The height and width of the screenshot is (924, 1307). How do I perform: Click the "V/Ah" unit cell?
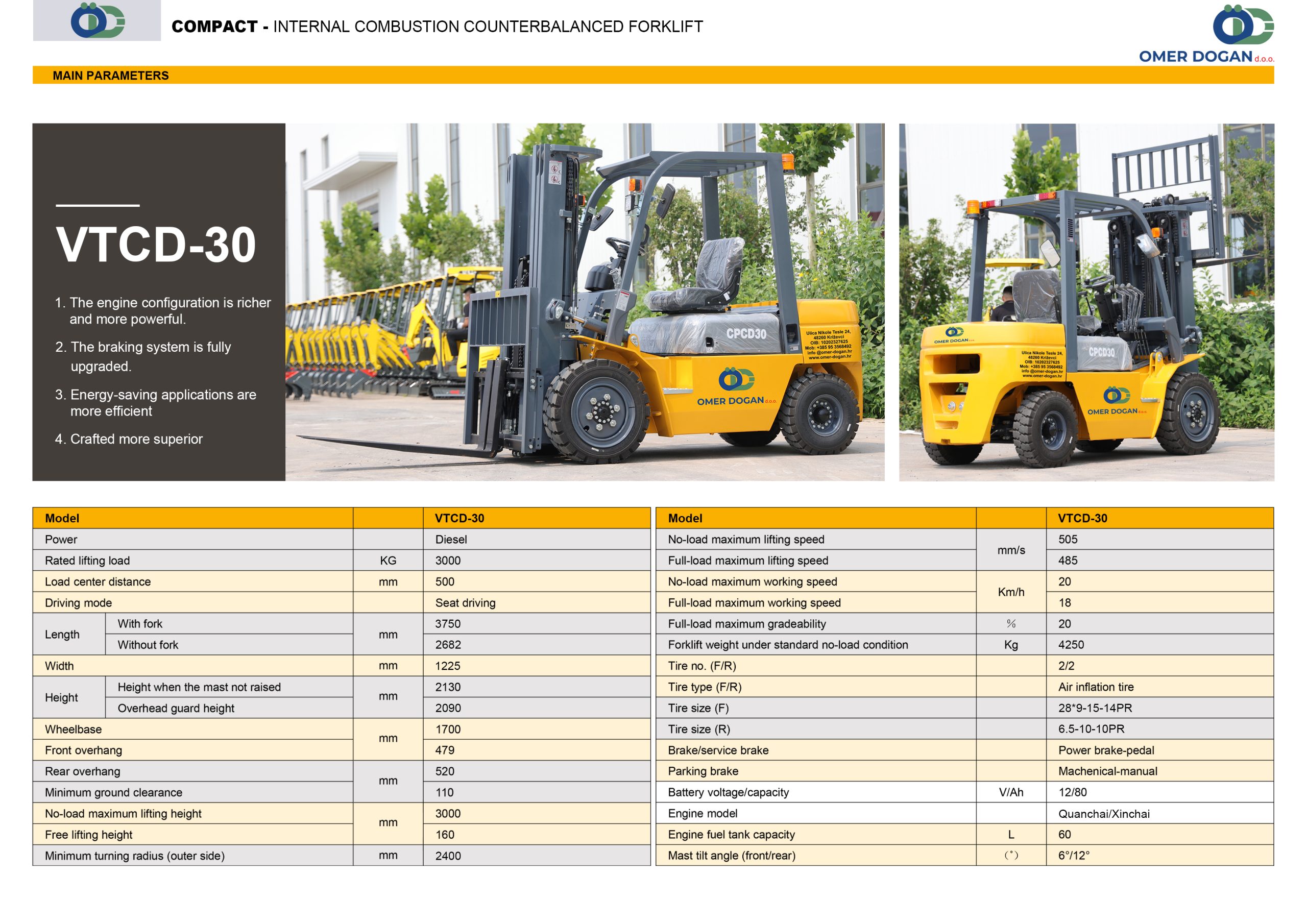[1011, 792]
